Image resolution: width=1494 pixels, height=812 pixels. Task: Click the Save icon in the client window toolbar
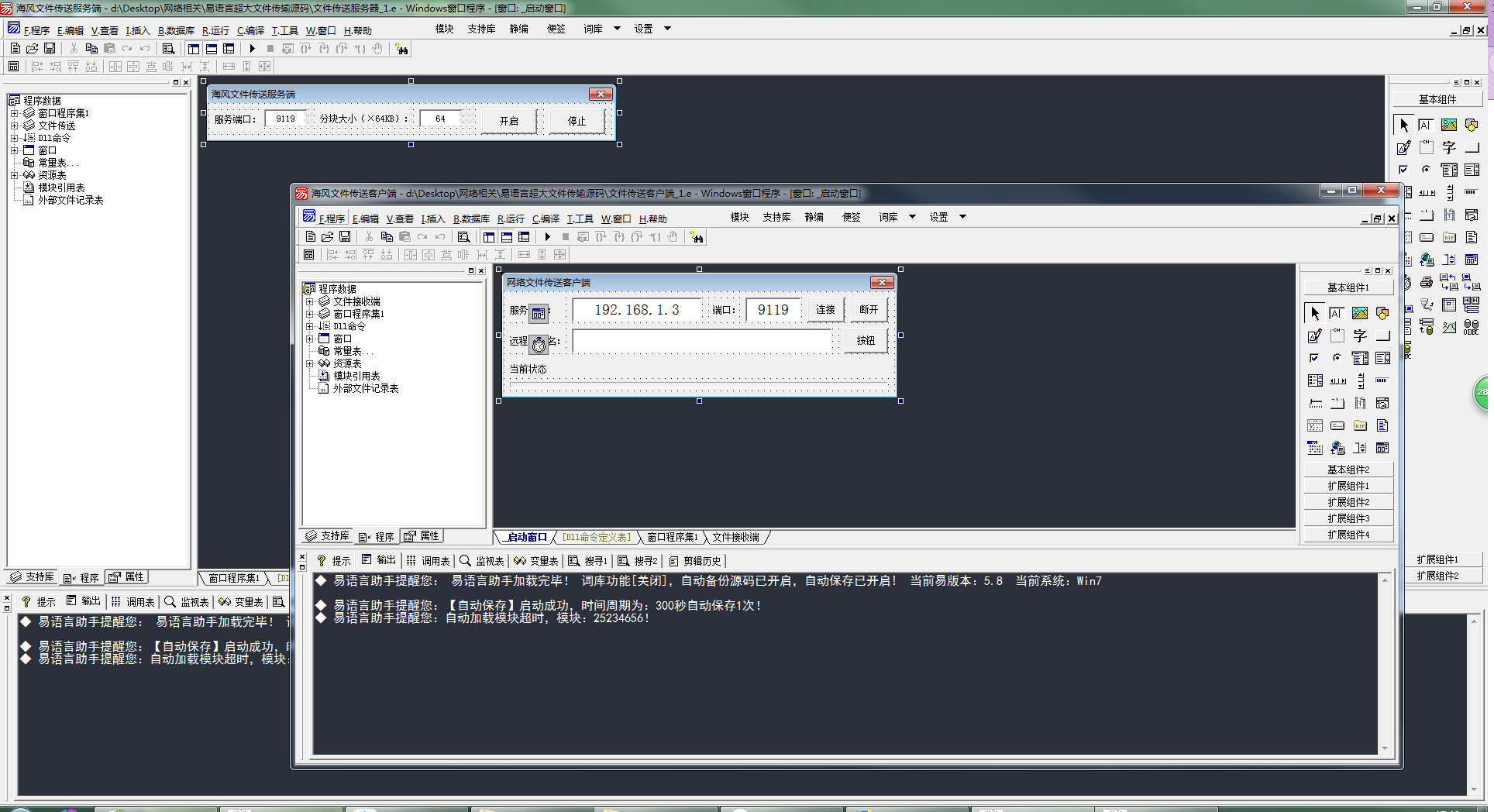[x=345, y=237]
